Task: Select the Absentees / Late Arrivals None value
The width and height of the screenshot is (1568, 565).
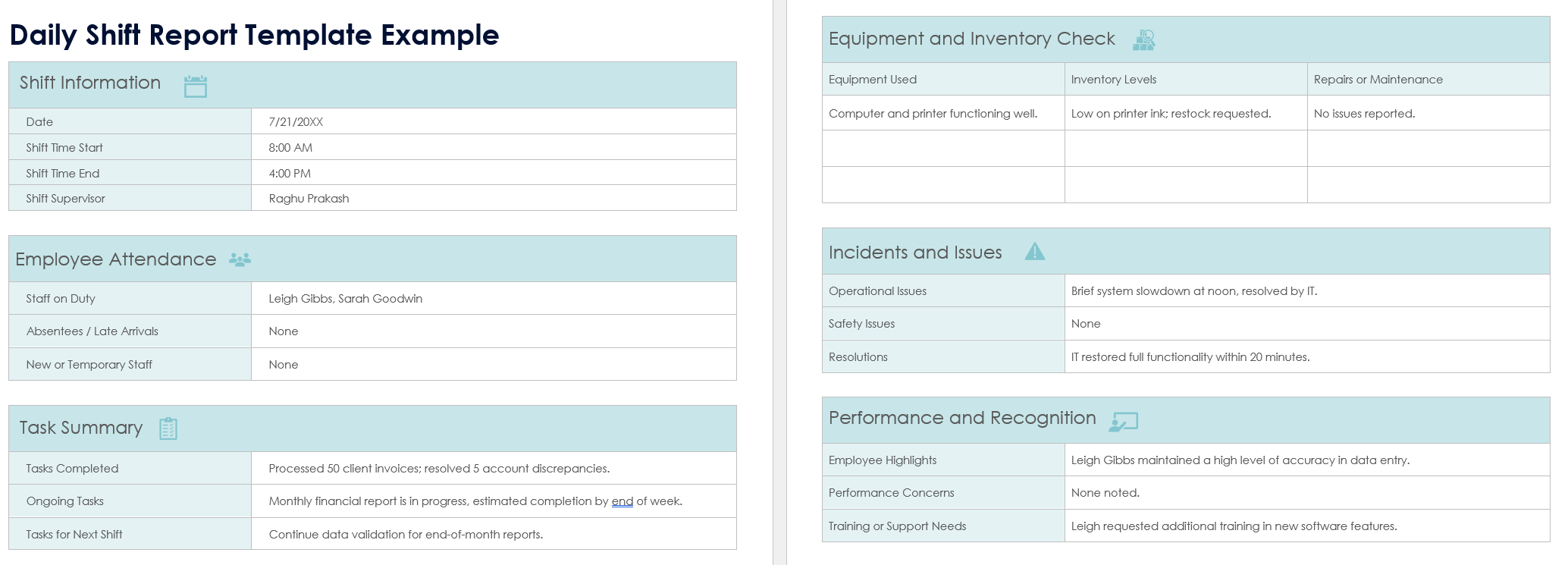Action: pos(284,331)
